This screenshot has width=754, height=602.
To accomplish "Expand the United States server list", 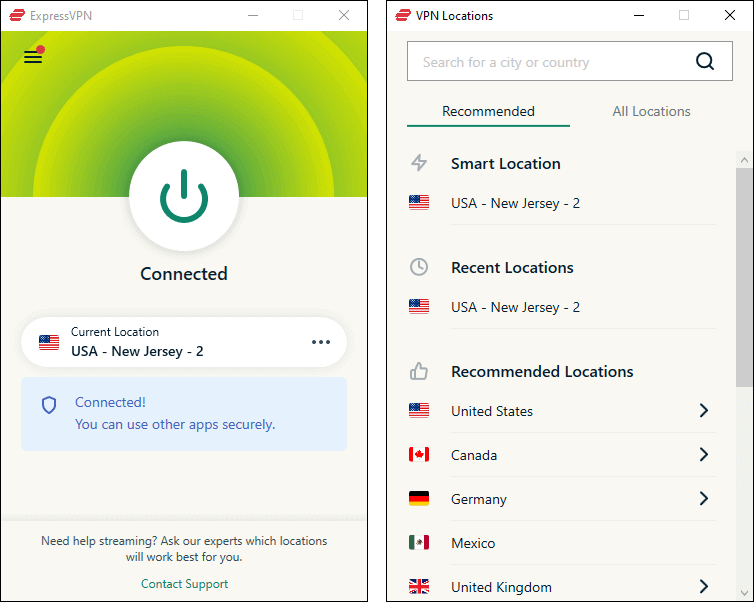I will (x=704, y=411).
